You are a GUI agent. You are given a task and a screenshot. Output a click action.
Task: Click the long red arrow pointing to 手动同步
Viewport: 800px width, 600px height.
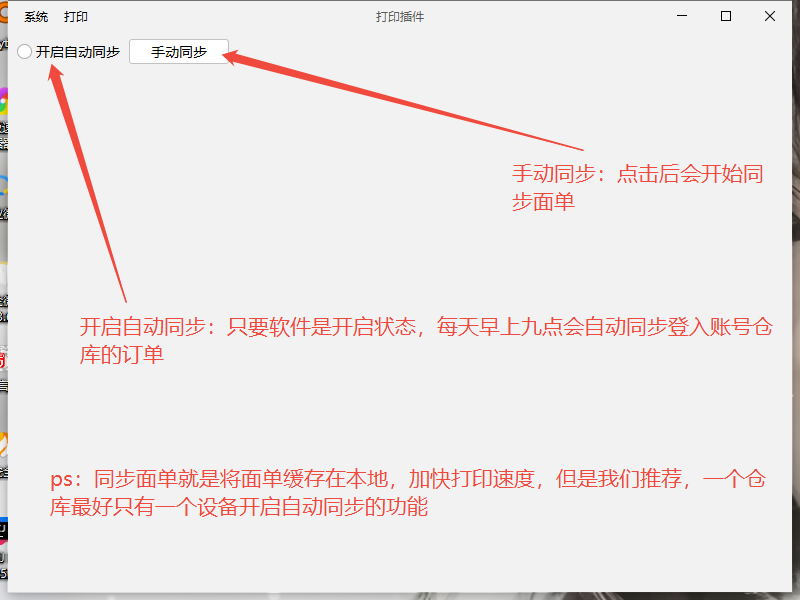[400, 100]
